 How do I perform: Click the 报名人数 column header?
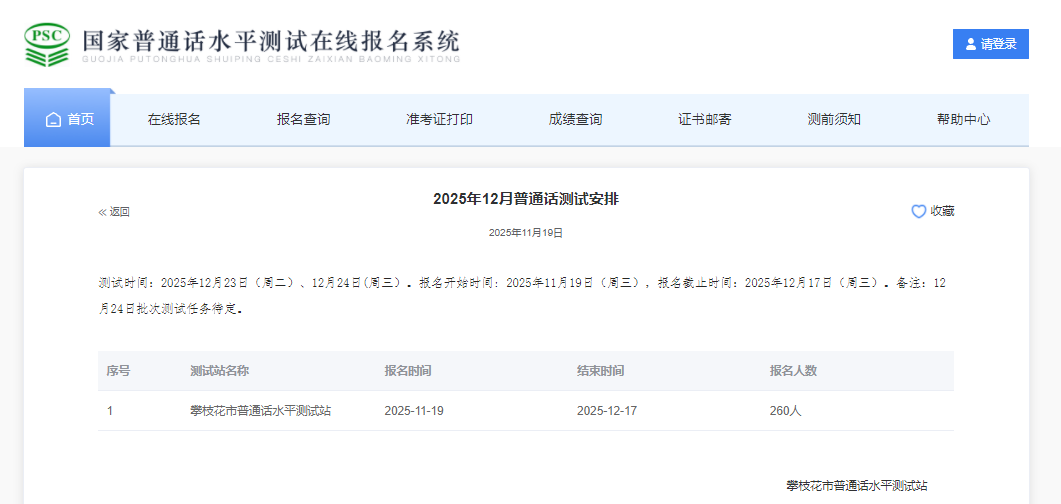click(793, 371)
